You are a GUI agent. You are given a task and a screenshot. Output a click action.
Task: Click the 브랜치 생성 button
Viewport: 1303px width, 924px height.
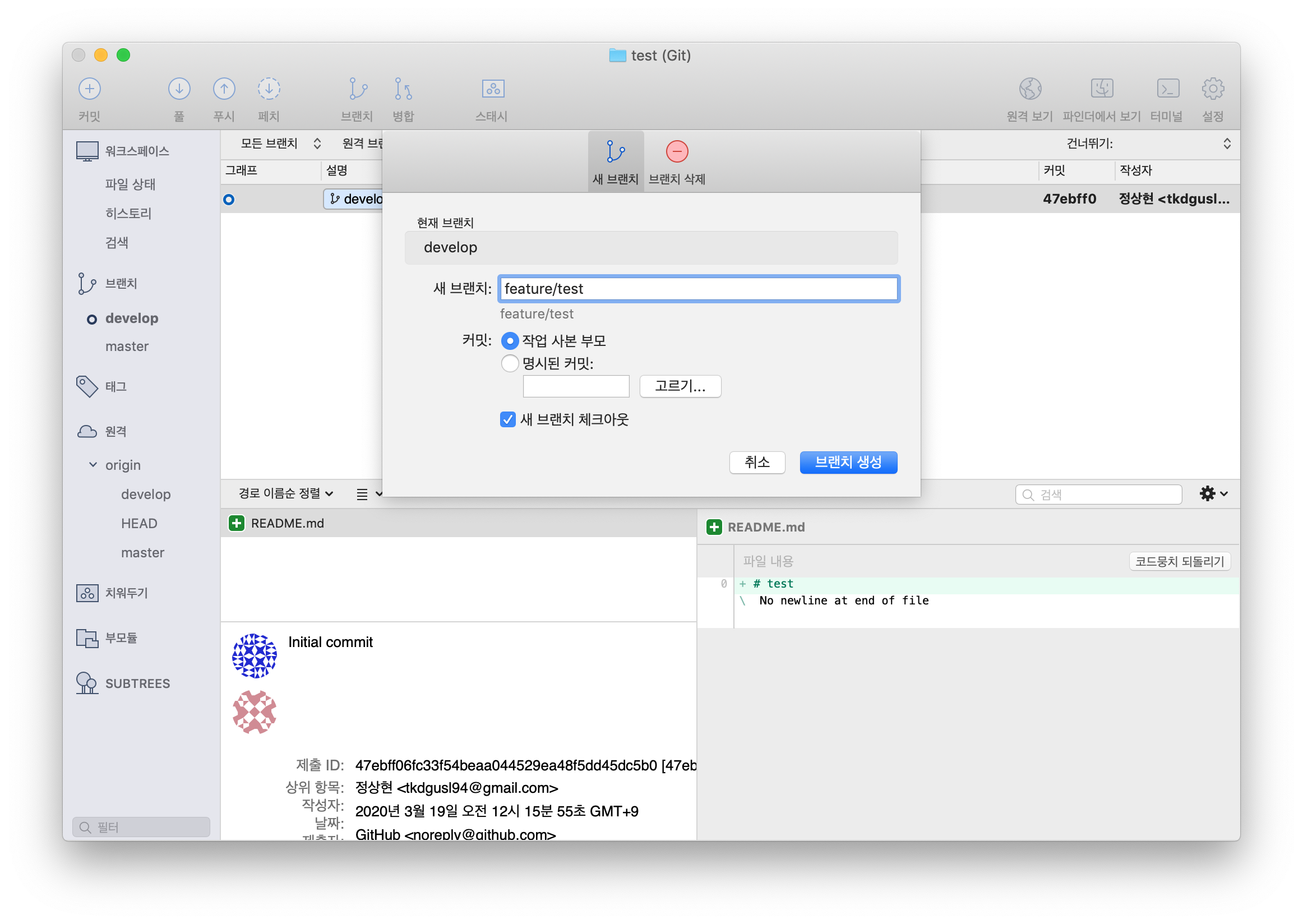click(x=848, y=462)
